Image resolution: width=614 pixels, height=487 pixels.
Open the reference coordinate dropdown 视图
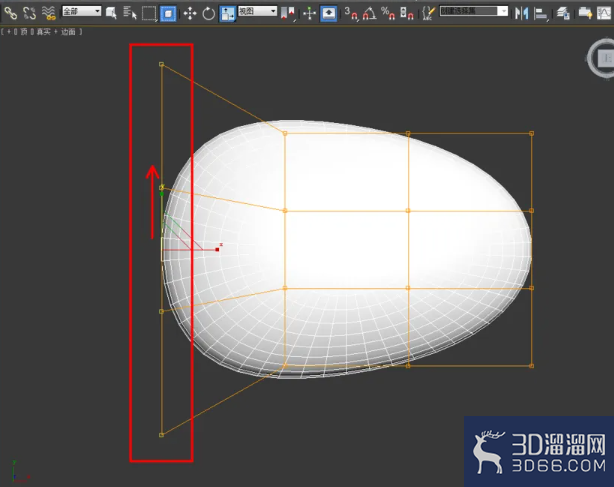click(257, 11)
